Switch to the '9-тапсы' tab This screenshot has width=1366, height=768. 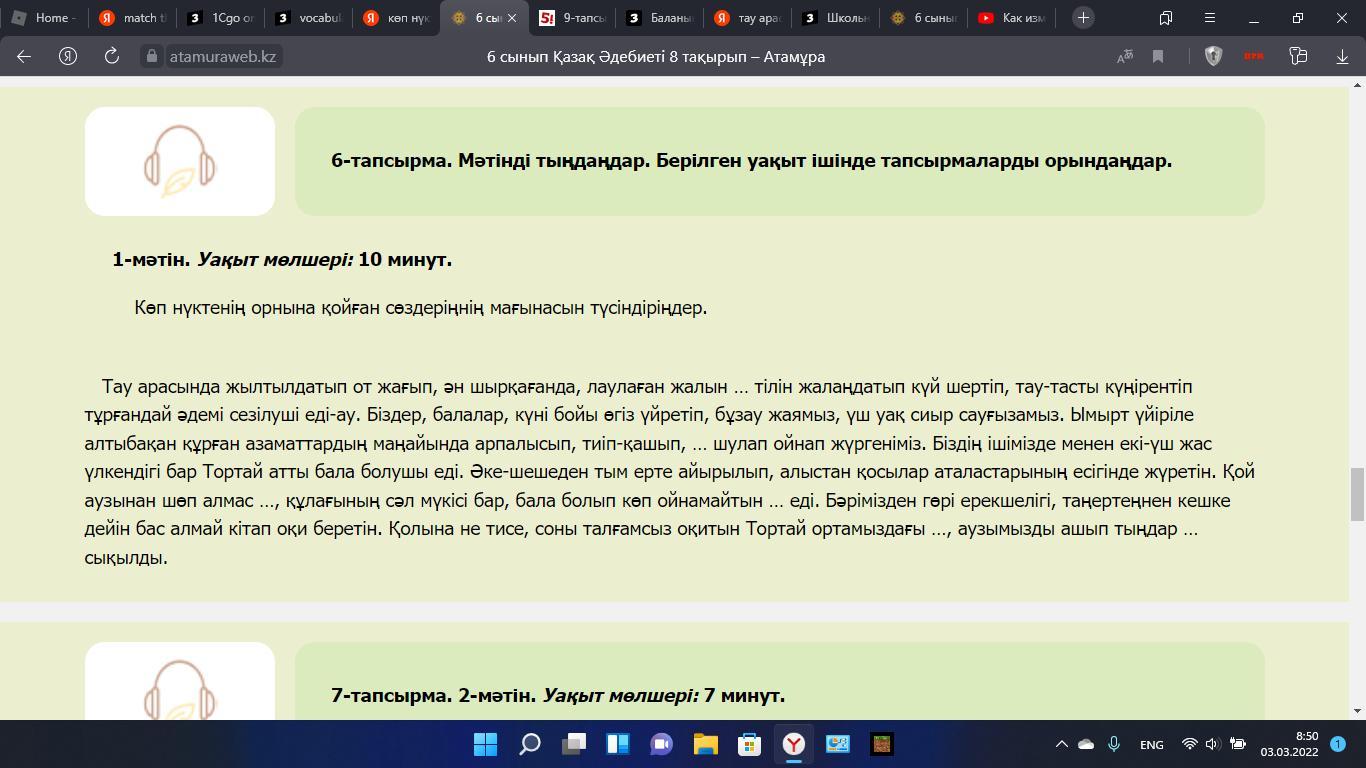572,18
